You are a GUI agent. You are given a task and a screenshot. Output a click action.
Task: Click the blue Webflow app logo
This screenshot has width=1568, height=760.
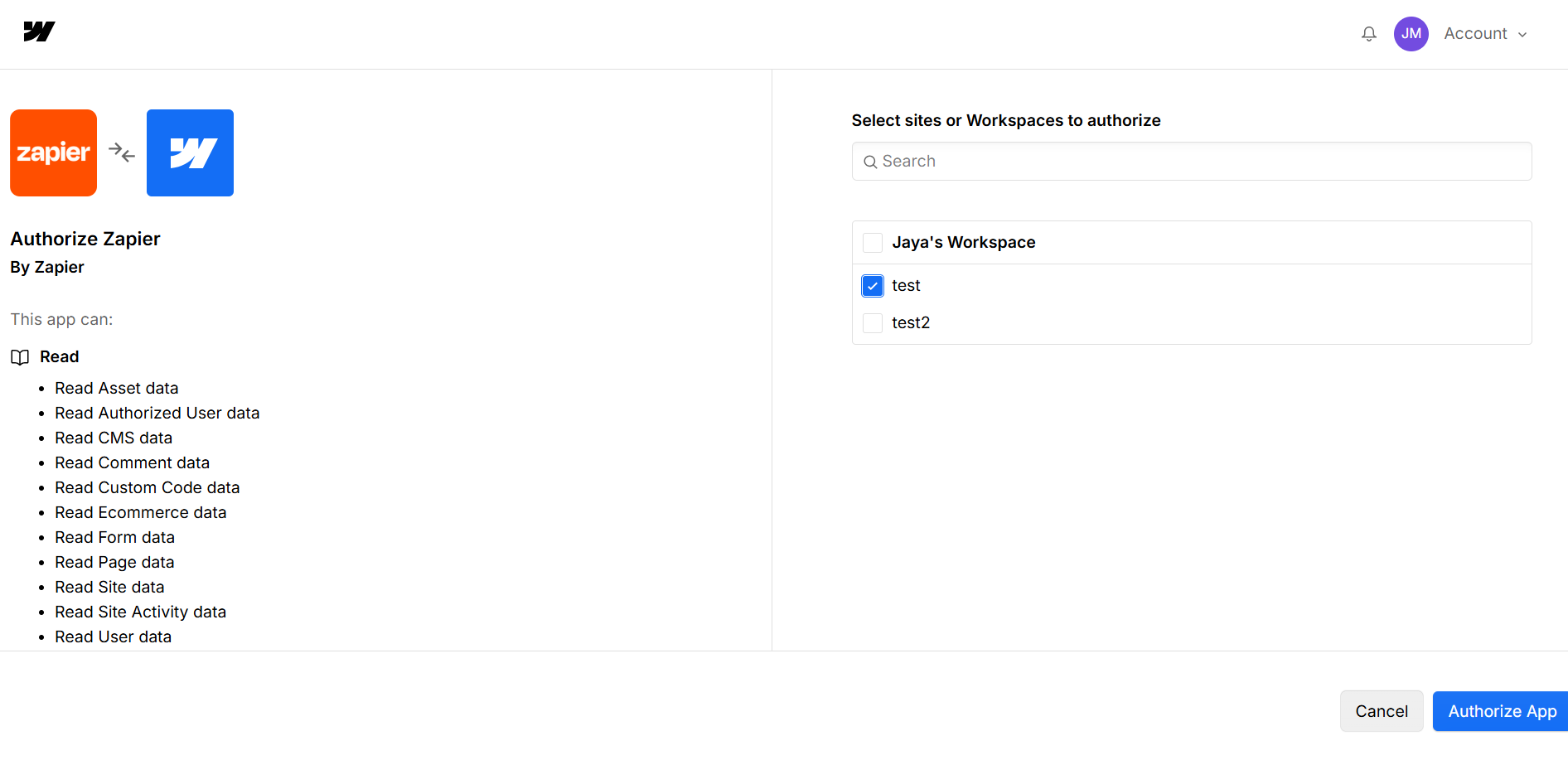pyautogui.click(x=190, y=152)
